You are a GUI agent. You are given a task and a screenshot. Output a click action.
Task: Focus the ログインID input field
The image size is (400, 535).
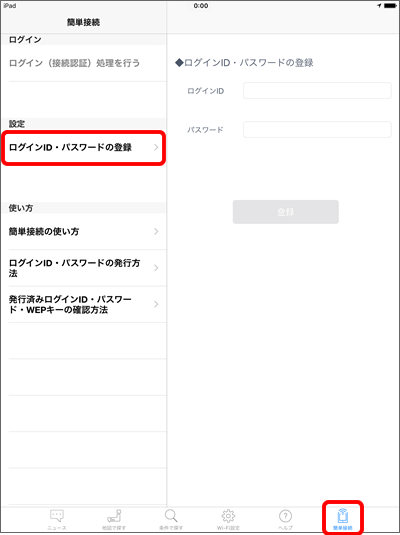click(x=317, y=91)
